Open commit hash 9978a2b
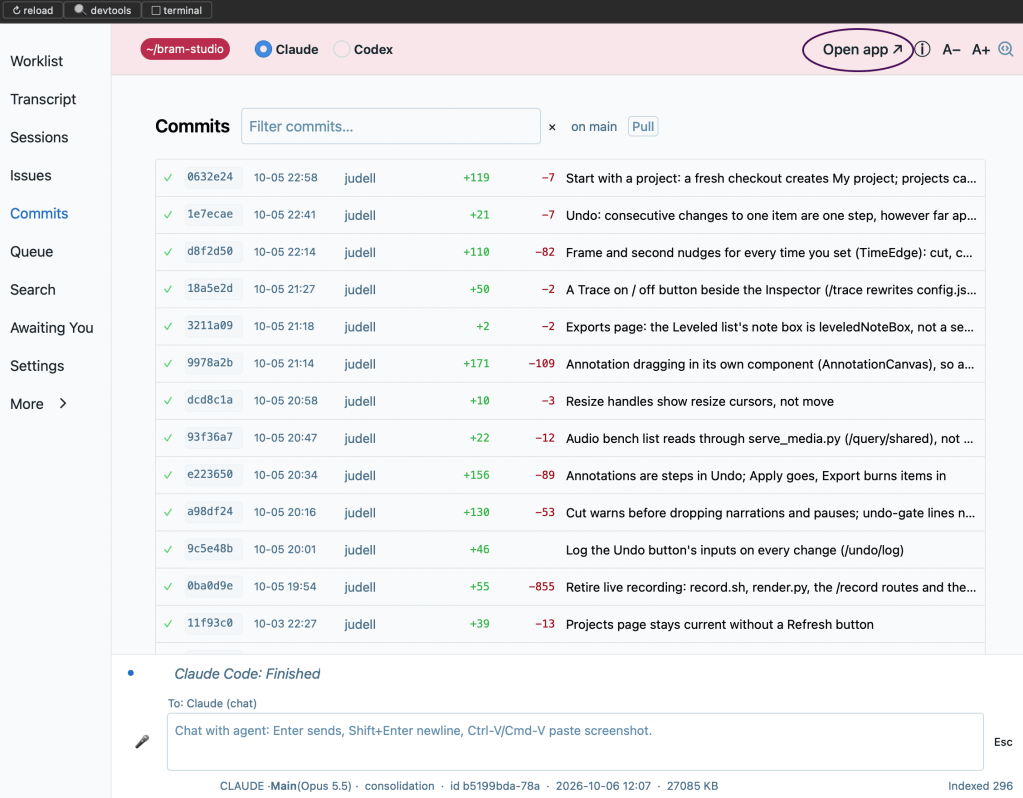Viewport: 1023px width, 798px height. click(x=209, y=363)
